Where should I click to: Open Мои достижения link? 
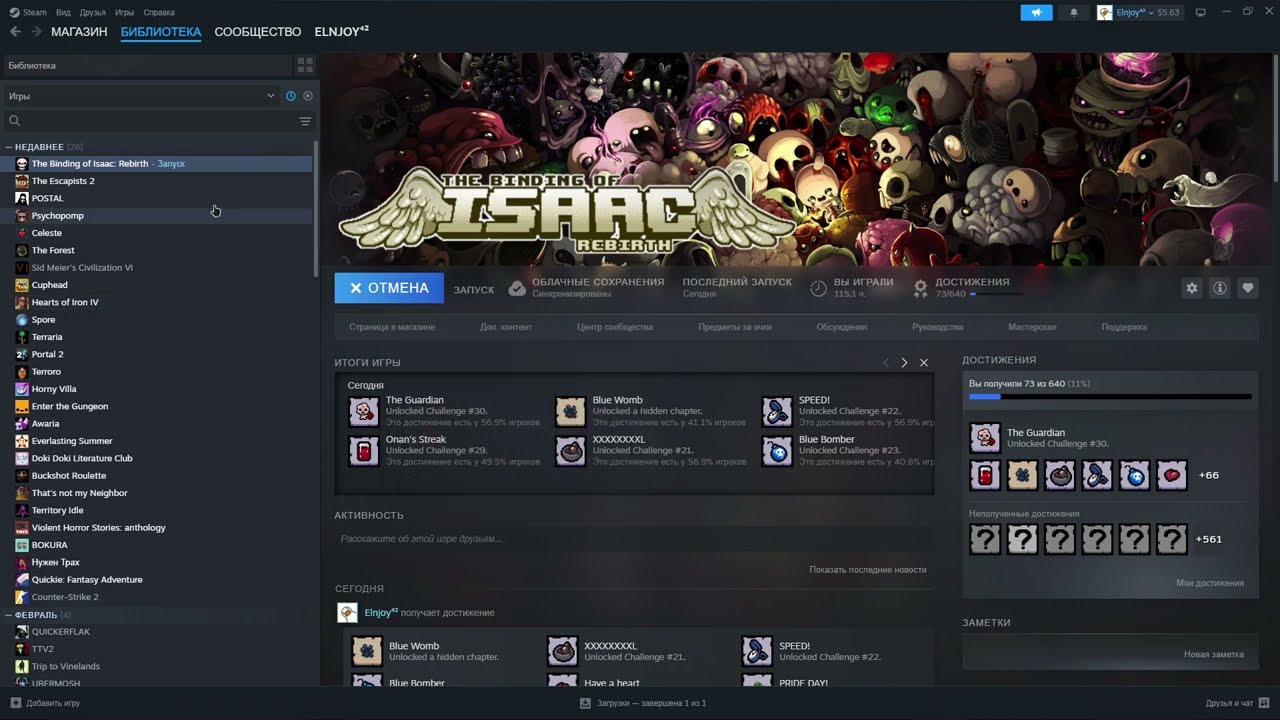click(1210, 583)
